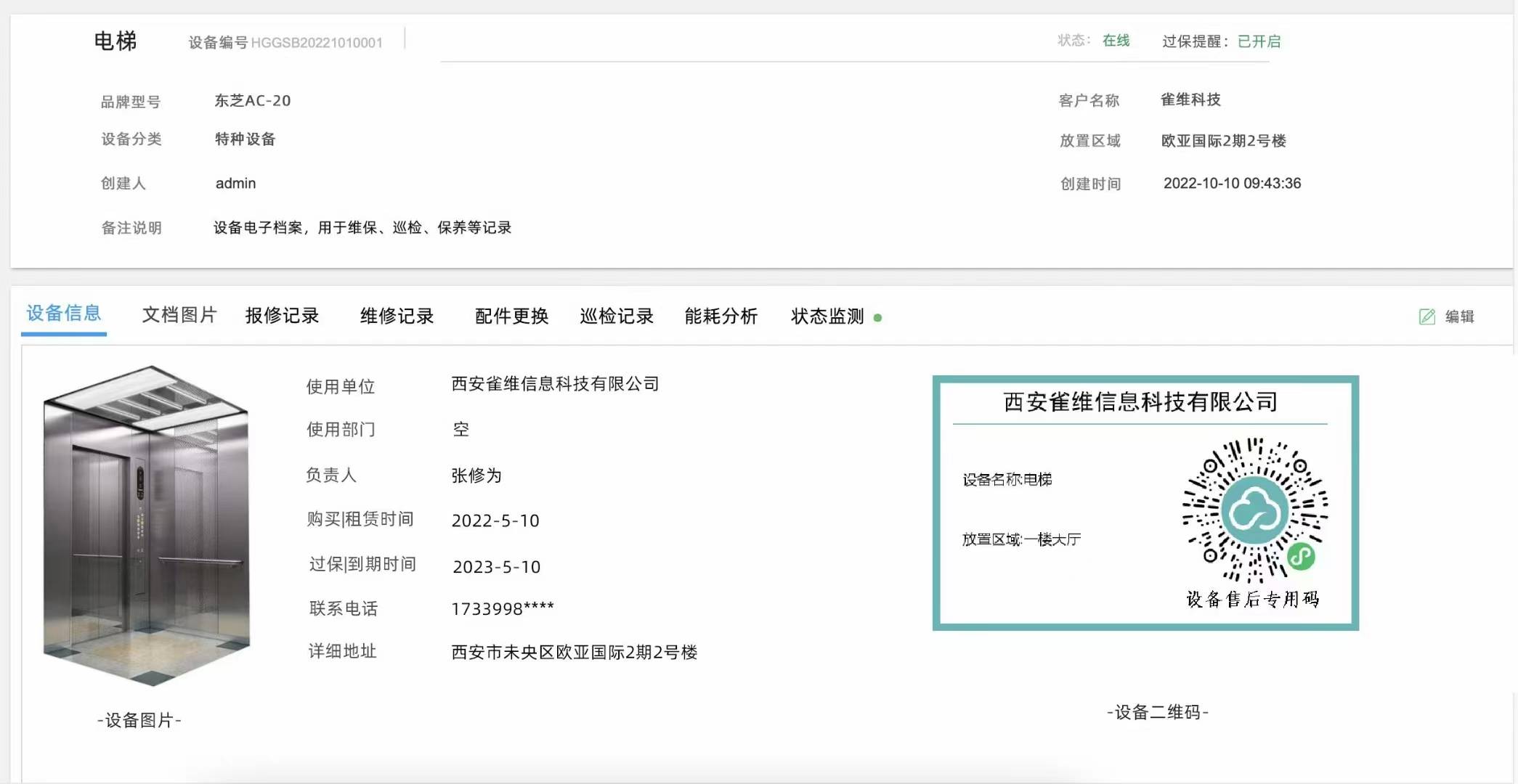The image size is (1518, 784).
Task: Open the 报修记录 tab
Action: [x=283, y=316]
